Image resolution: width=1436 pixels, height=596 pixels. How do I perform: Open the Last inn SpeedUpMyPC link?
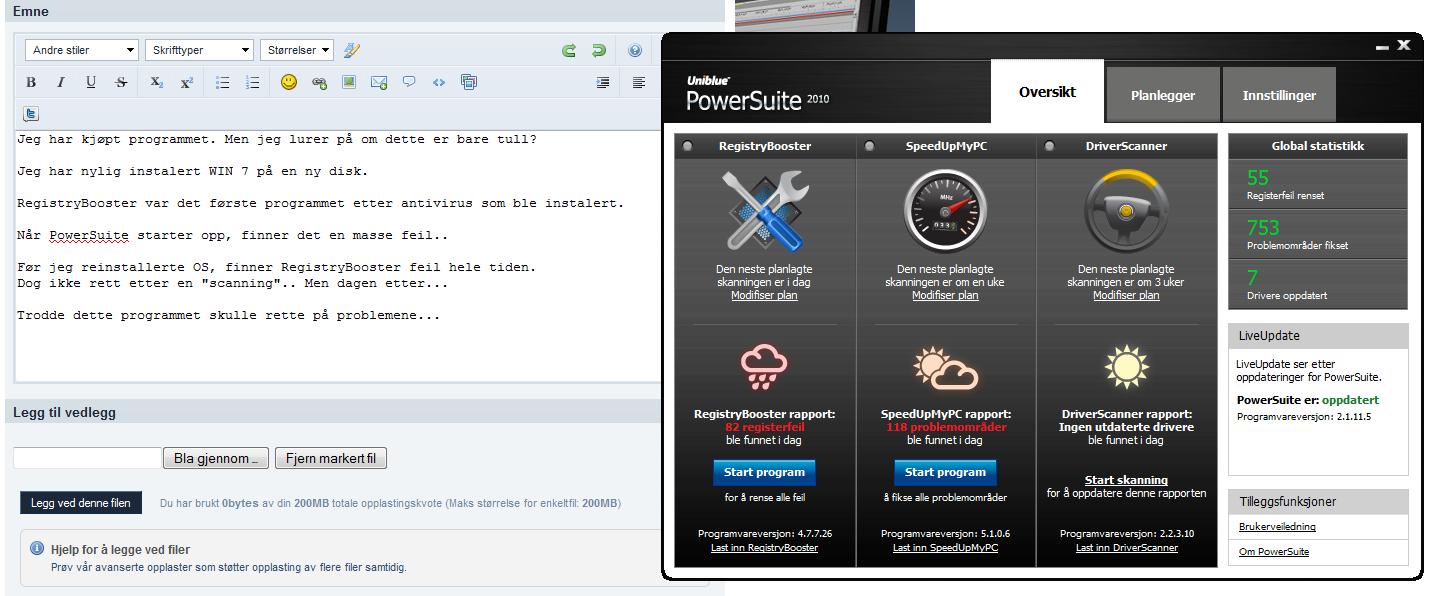[x=945, y=548]
